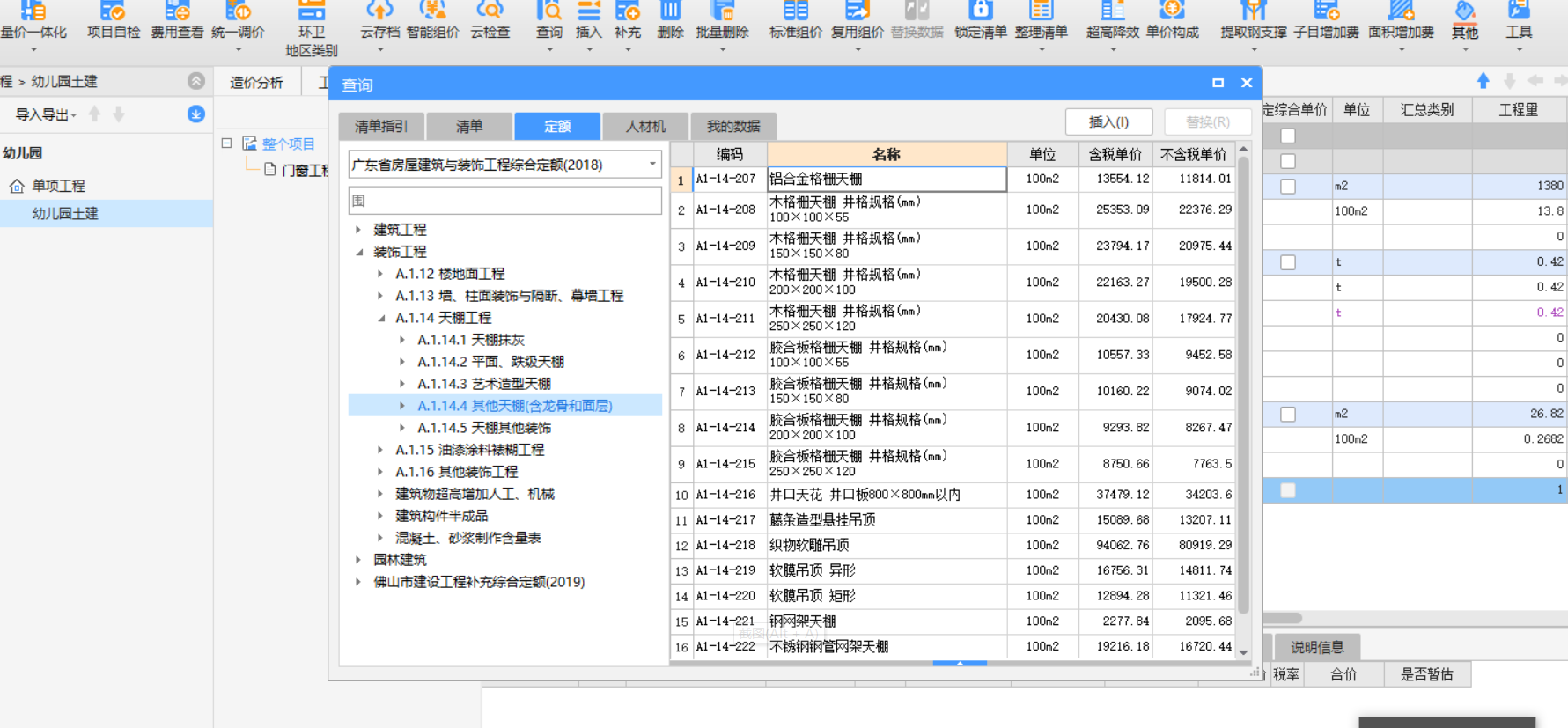This screenshot has width=1568, height=728.
Task: Click the 插入 toolbar icon
Action: pos(588,12)
